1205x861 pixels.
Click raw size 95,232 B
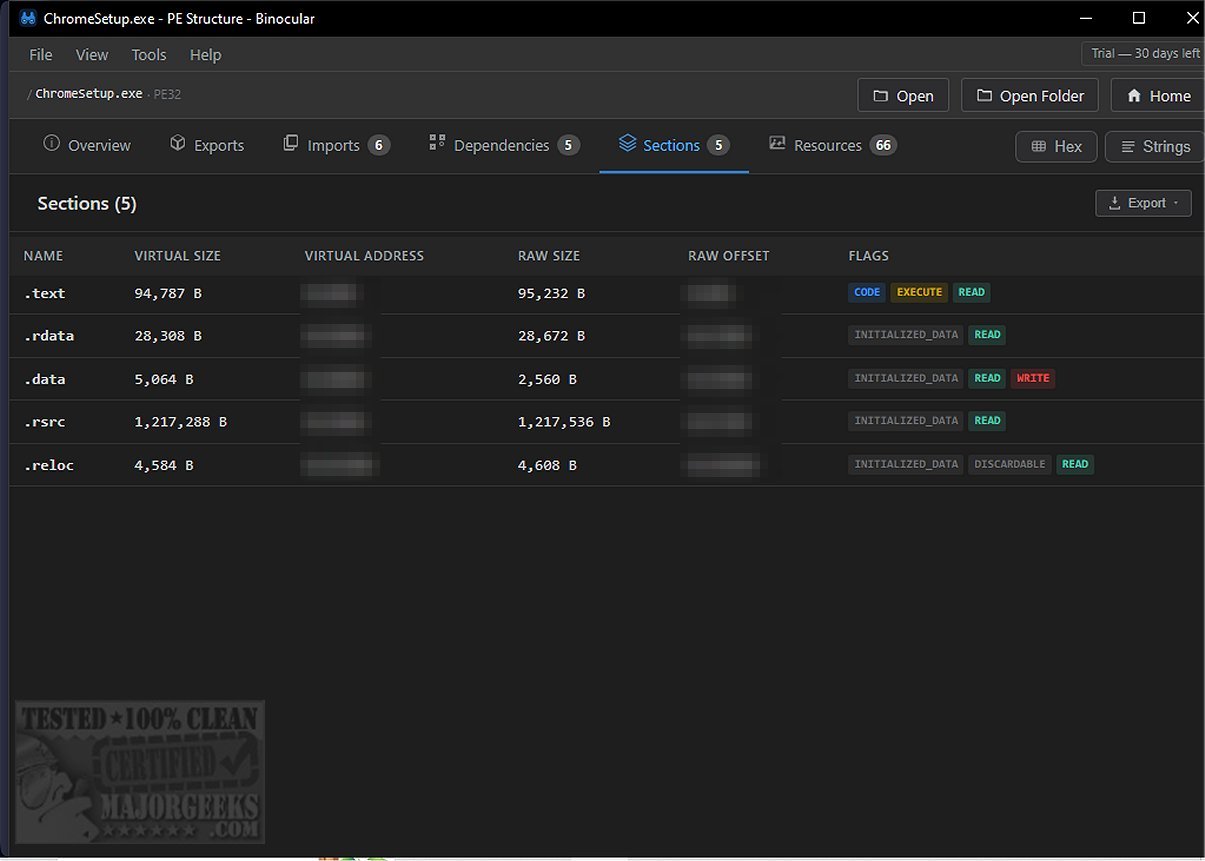(551, 293)
